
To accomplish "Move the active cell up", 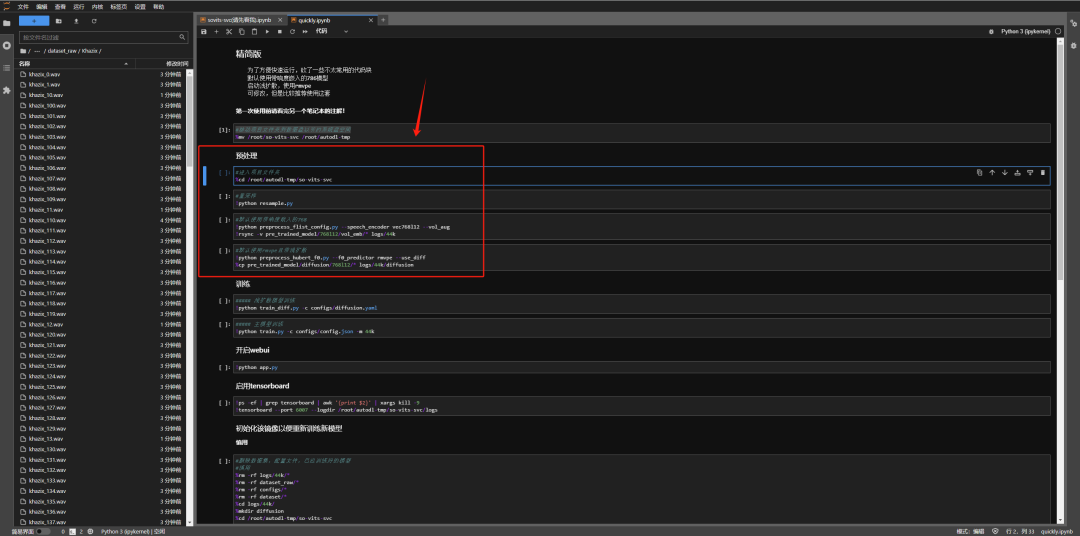I will (x=992, y=173).
